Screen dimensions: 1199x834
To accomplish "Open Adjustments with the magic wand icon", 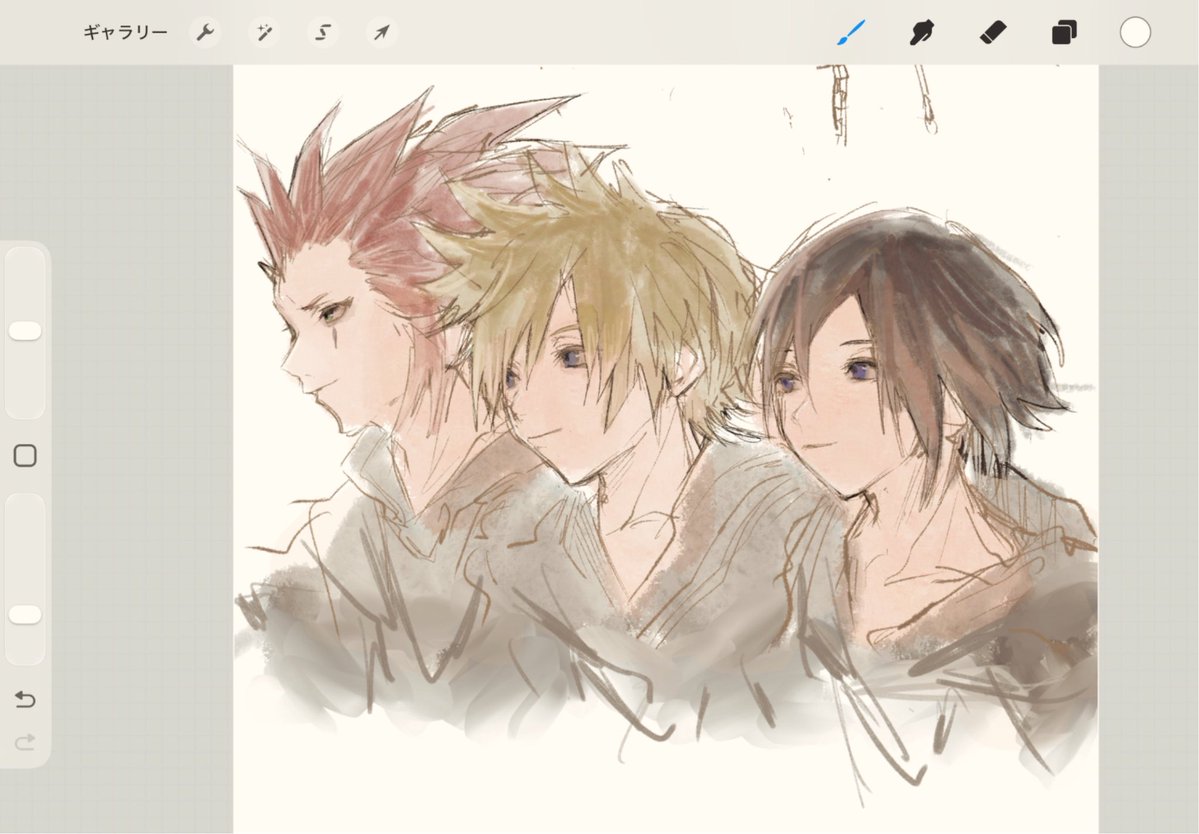I will pos(263,32).
